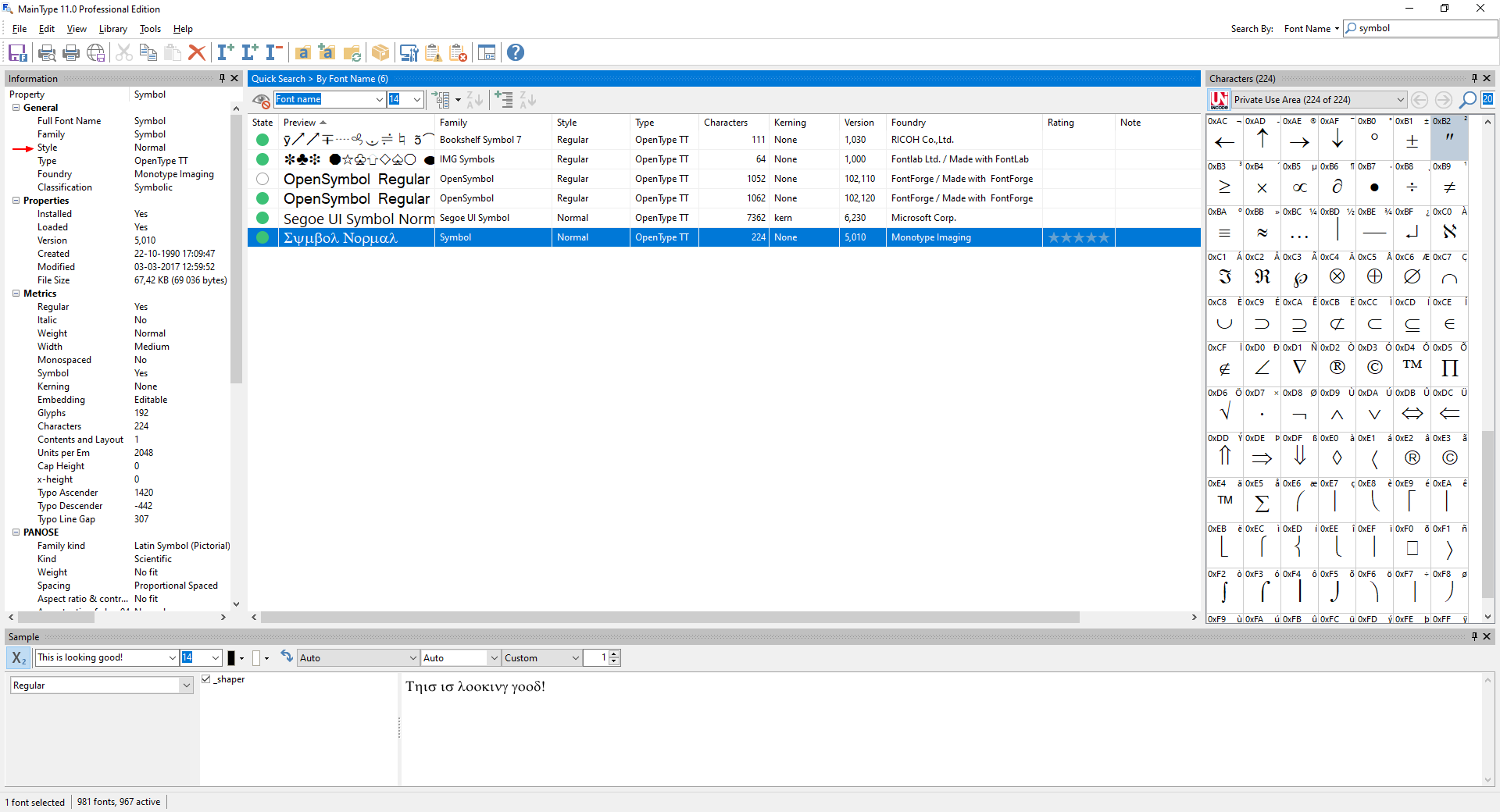Toggle the preview eye icon in font list

[261, 100]
